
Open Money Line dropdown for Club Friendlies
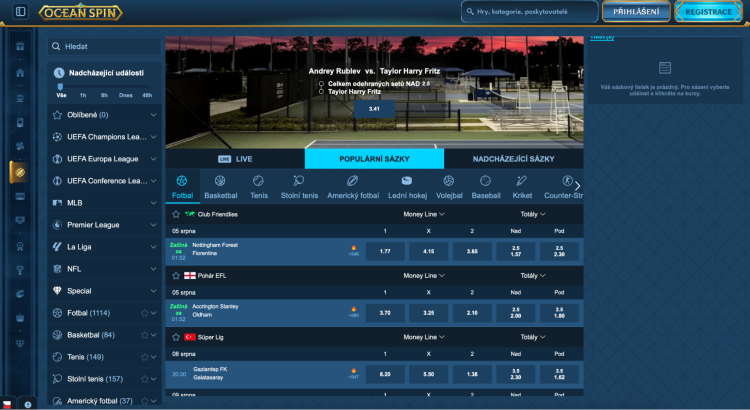point(424,214)
